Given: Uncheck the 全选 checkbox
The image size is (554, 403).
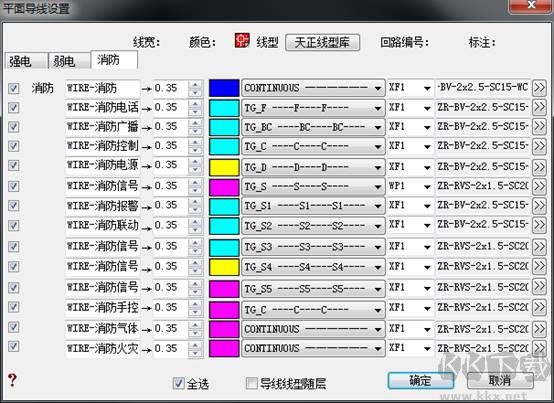Looking at the screenshot, I should point(178,383).
